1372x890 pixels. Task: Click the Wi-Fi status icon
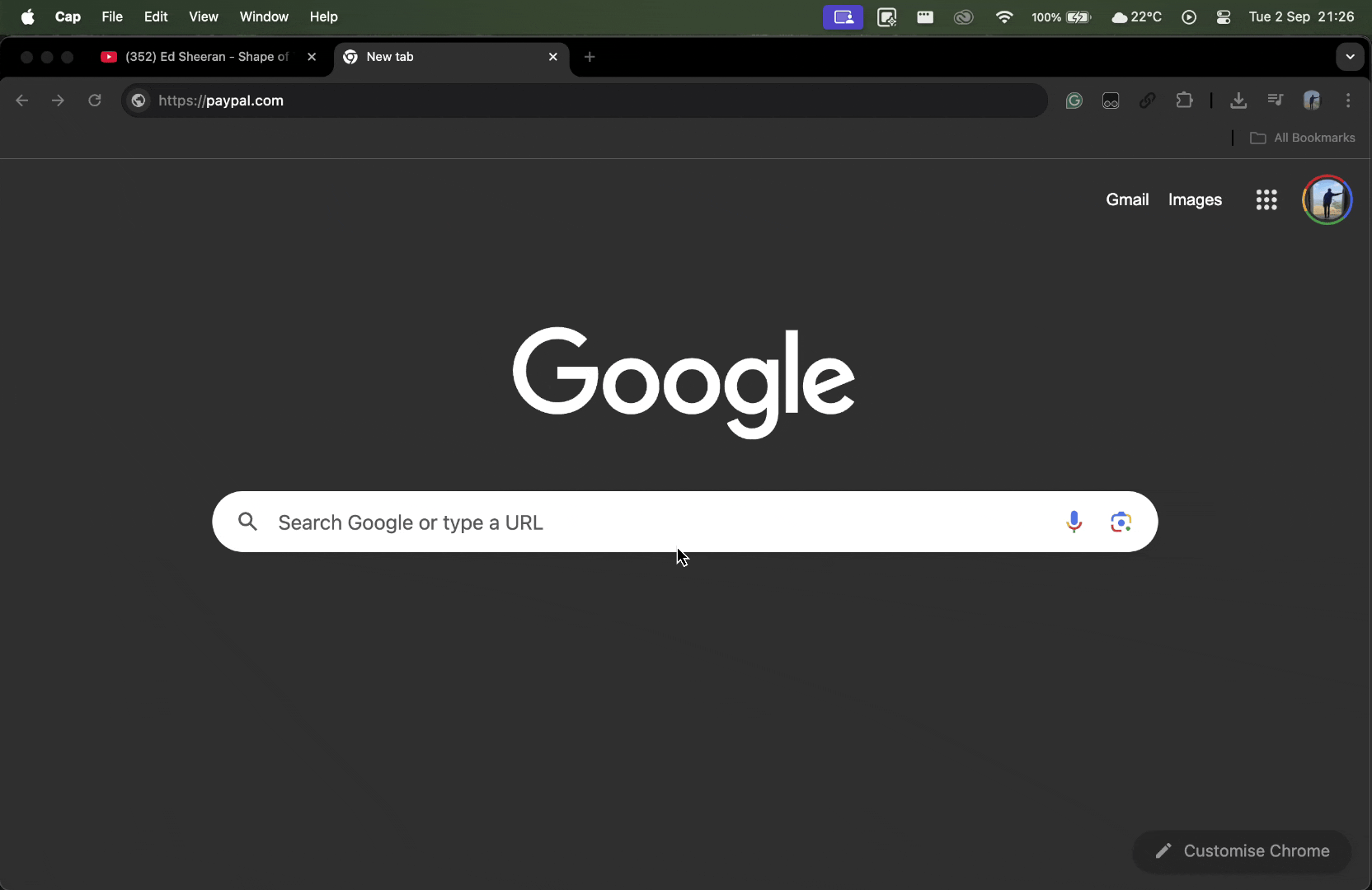pyautogui.click(x=1004, y=16)
